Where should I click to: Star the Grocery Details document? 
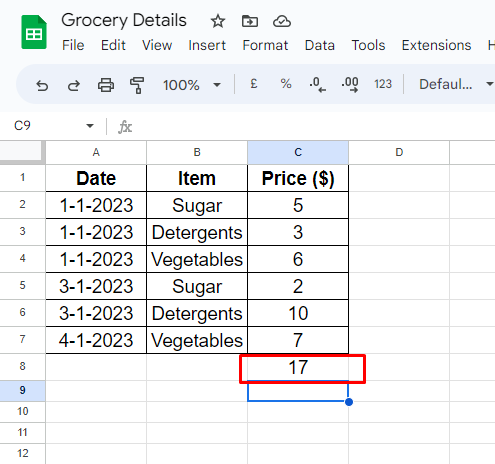click(x=218, y=21)
